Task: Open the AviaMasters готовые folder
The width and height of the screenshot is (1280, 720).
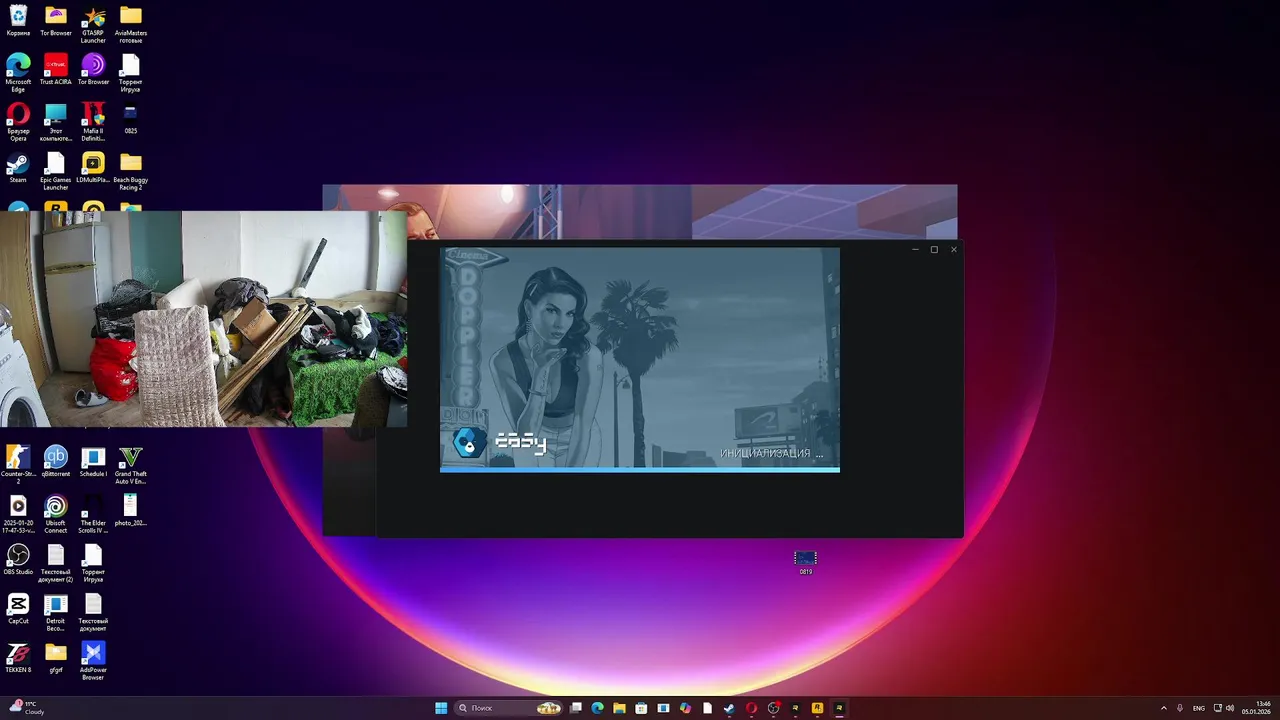Action: (x=131, y=24)
